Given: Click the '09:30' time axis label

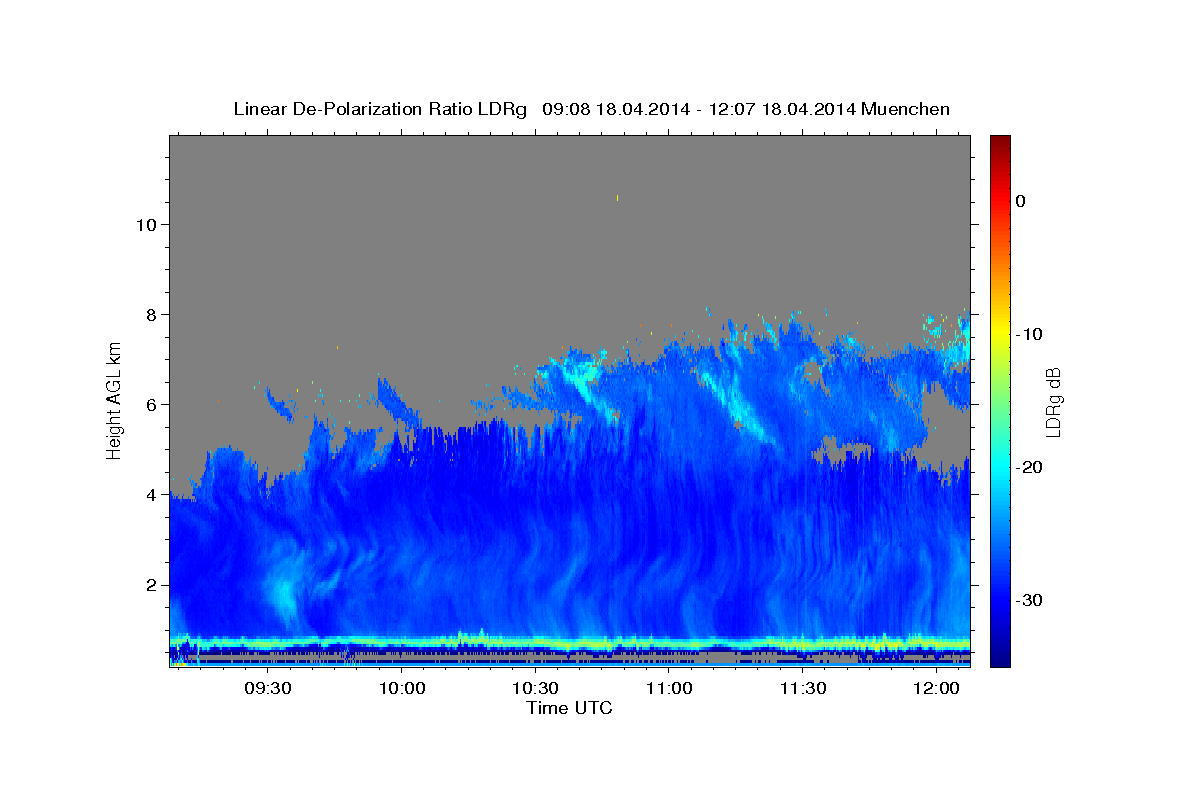Looking at the screenshot, I should click(268, 689).
